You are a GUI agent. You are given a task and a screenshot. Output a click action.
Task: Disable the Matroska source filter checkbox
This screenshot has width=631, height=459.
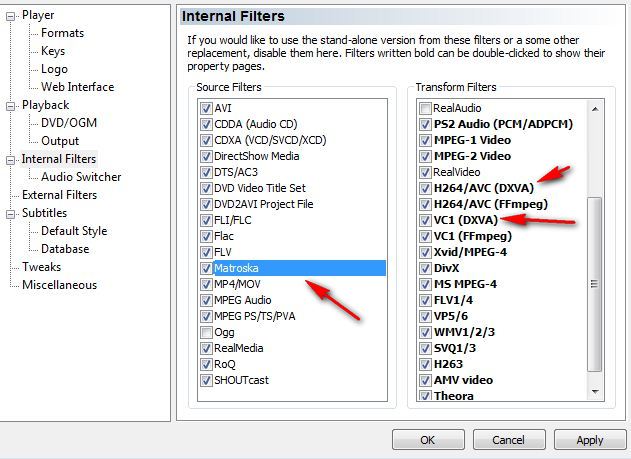point(206,268)
